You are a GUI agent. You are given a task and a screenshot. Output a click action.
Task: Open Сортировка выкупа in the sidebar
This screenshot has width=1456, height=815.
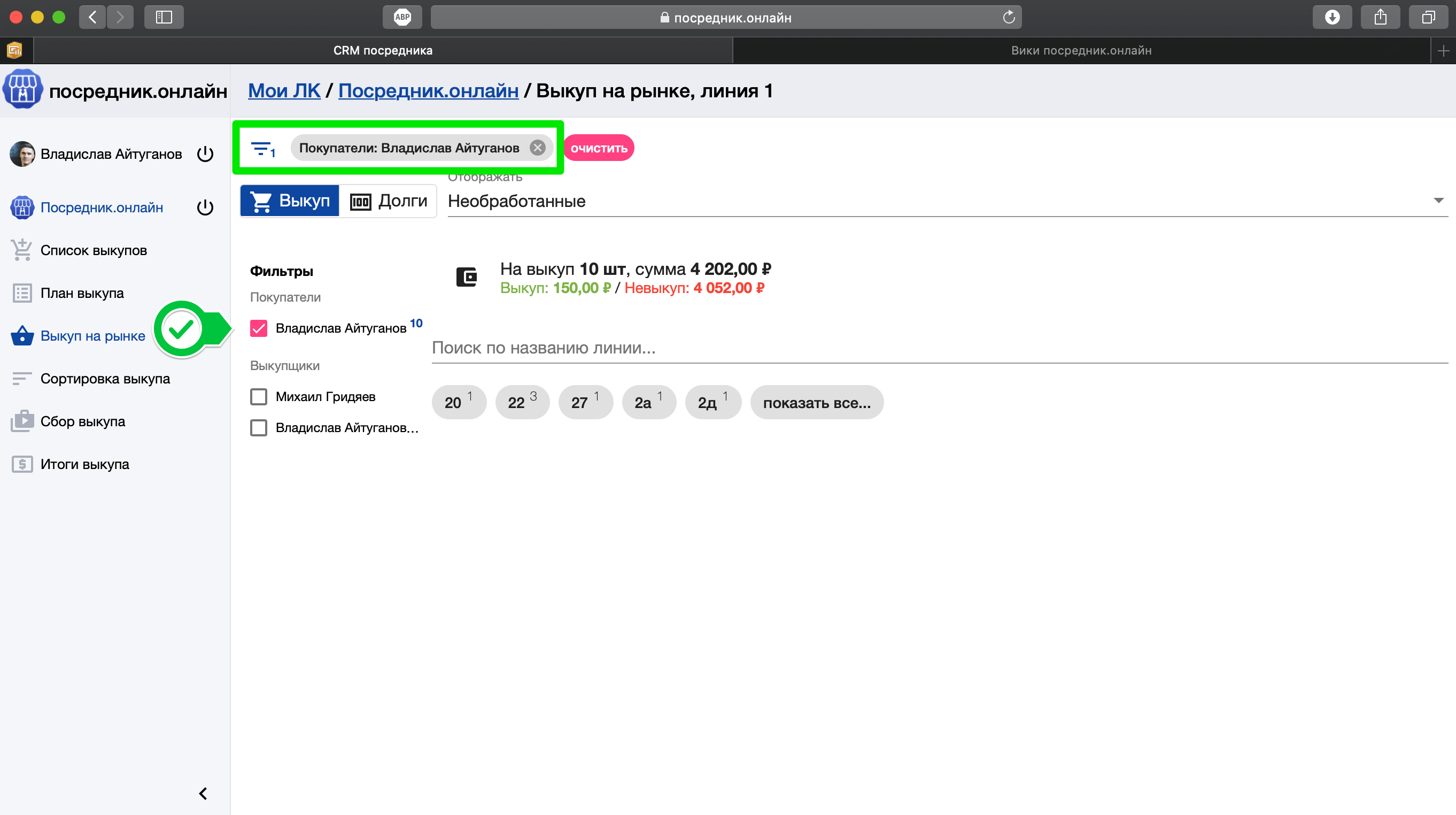(x=105, y=379)
